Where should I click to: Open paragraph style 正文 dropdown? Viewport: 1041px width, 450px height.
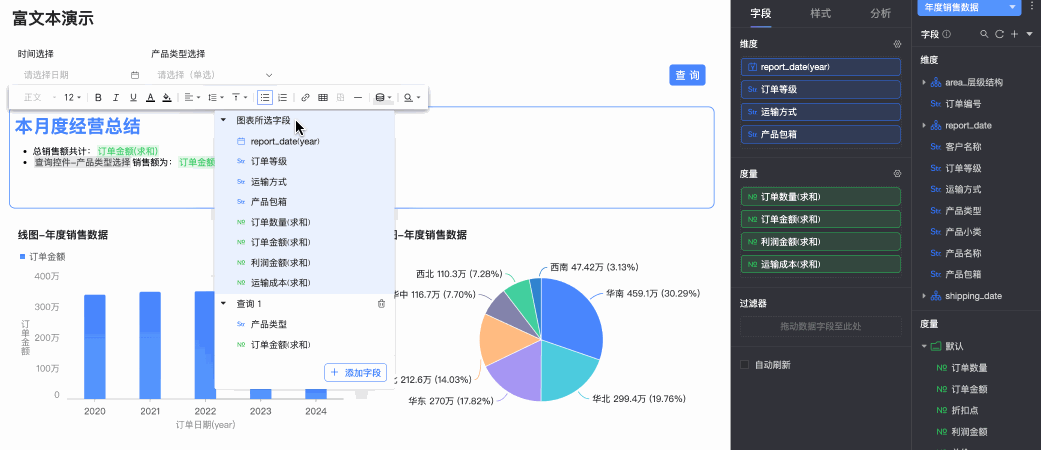point(39,98)
